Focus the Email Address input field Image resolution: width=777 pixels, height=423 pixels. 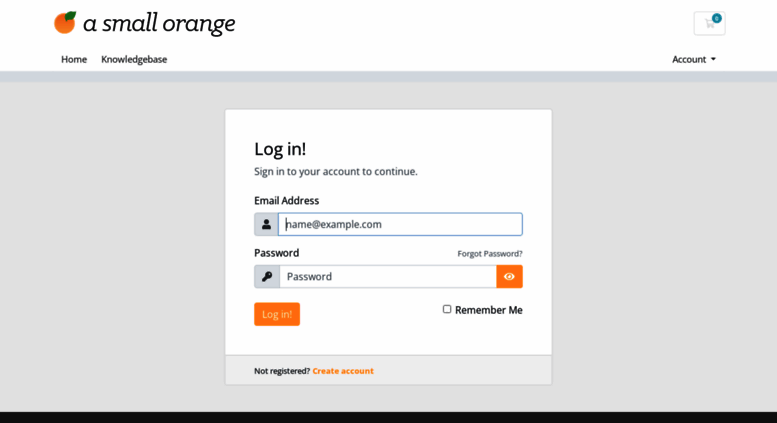[x=400, y=224]
